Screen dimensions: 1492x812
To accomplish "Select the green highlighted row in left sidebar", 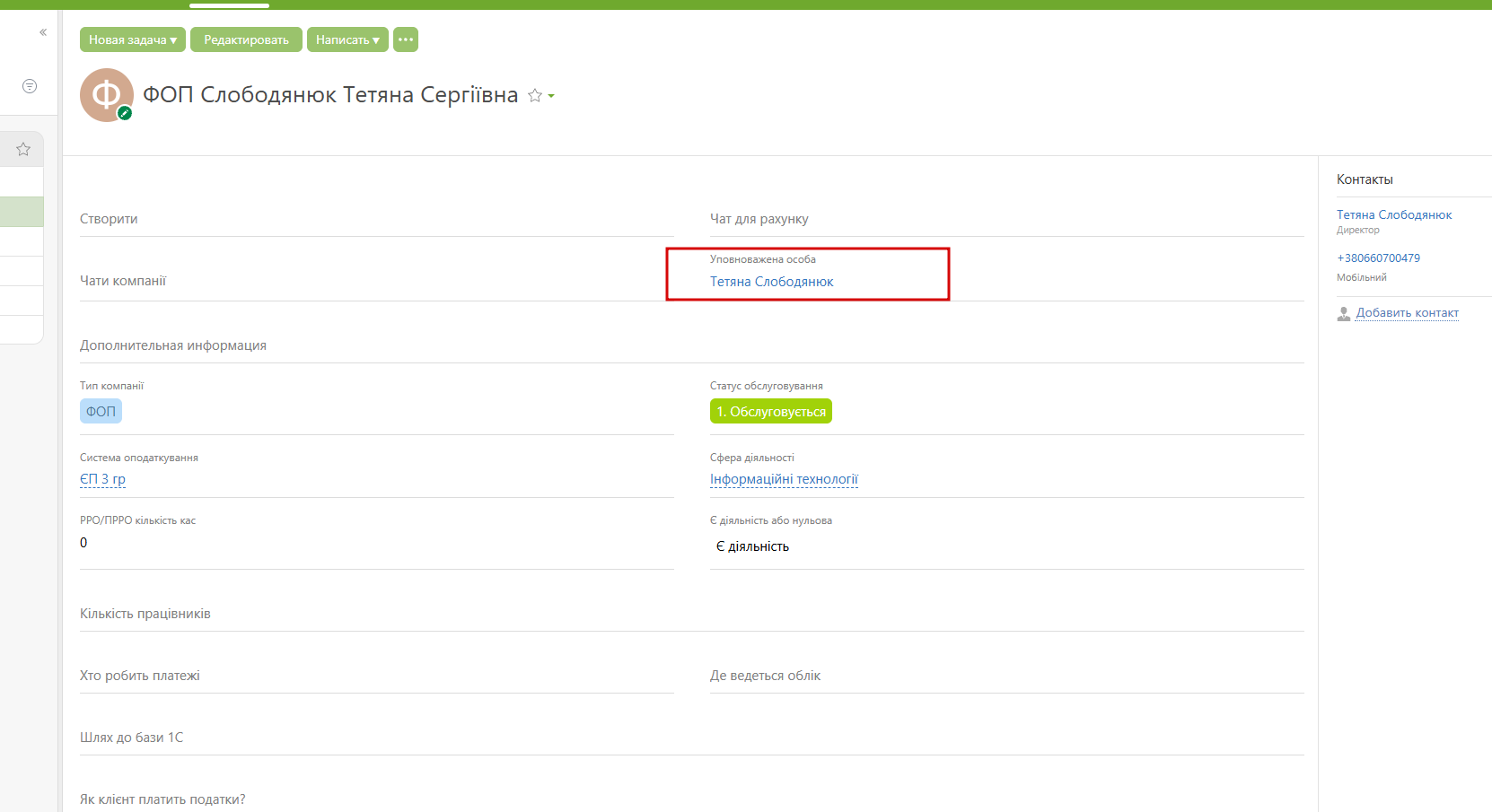I will click(22, 212).
